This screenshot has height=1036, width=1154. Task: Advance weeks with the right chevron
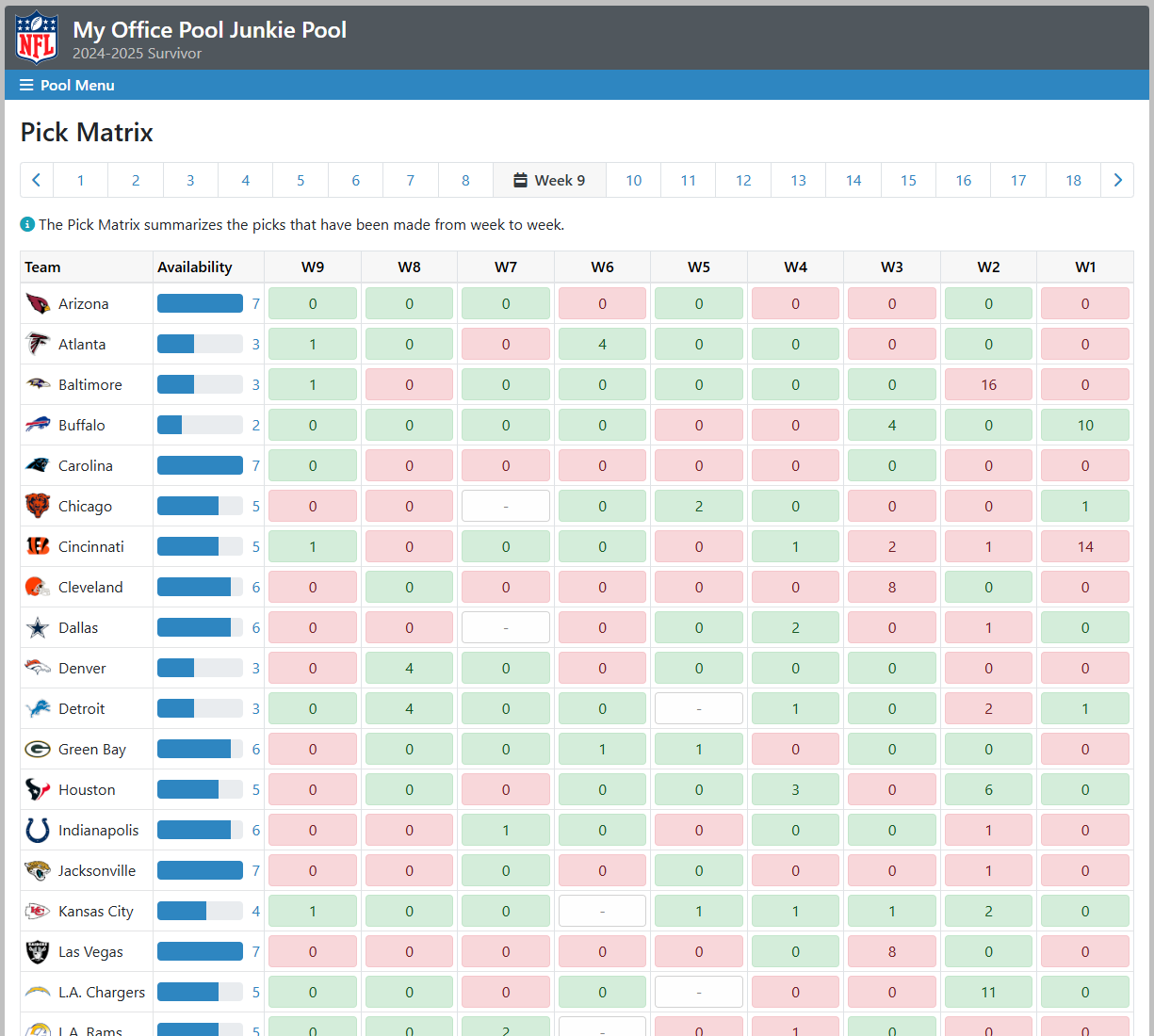(x=1117, y=180)
